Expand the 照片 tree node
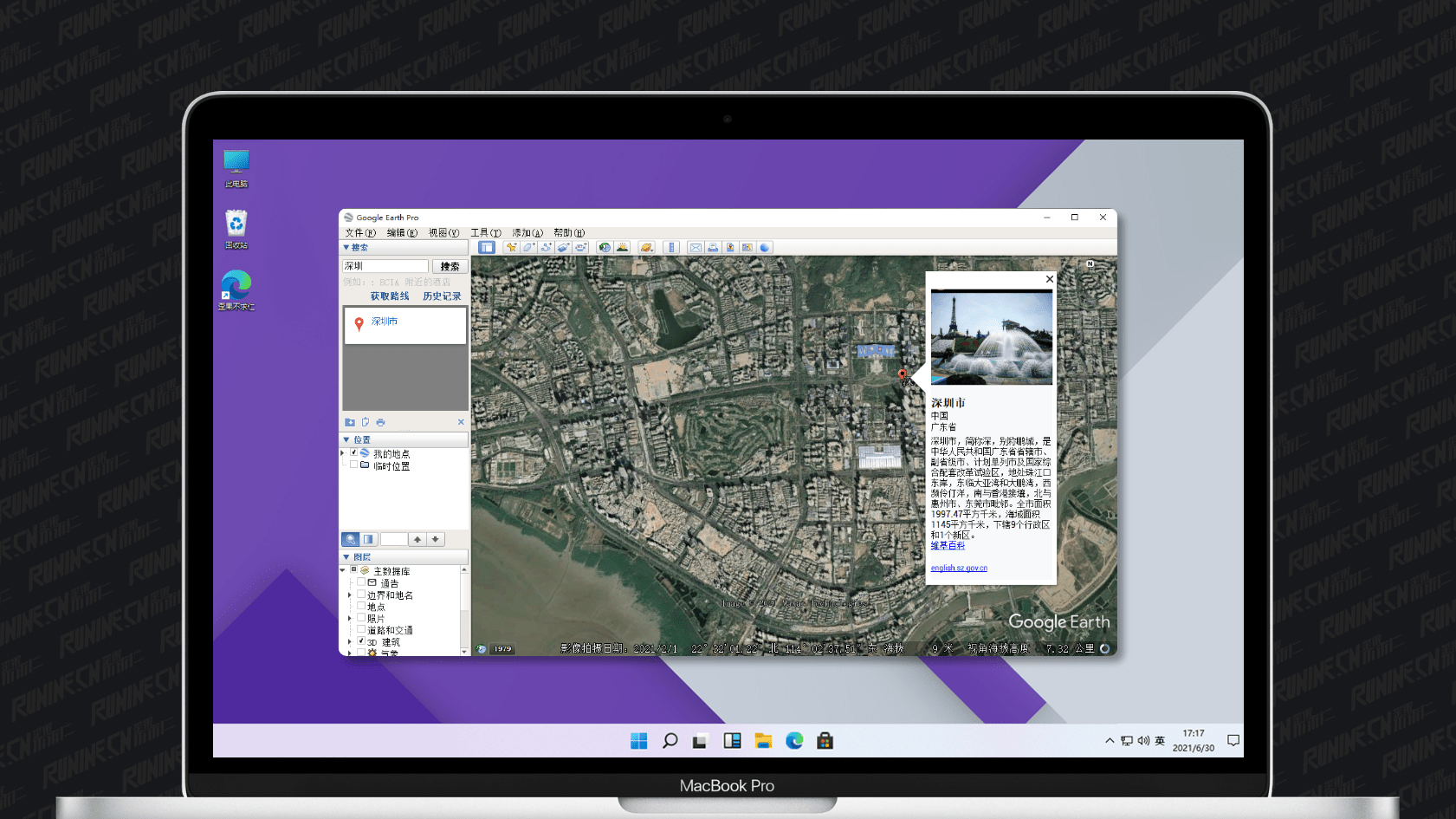 coord(350,619)
